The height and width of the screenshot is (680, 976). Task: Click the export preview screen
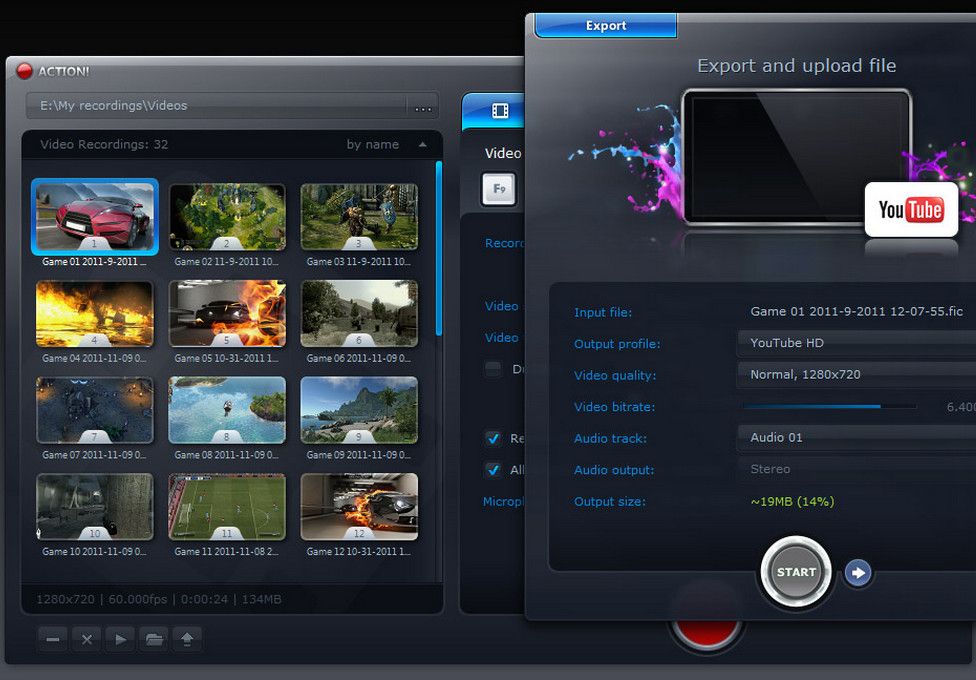click(x=796, y=157)
